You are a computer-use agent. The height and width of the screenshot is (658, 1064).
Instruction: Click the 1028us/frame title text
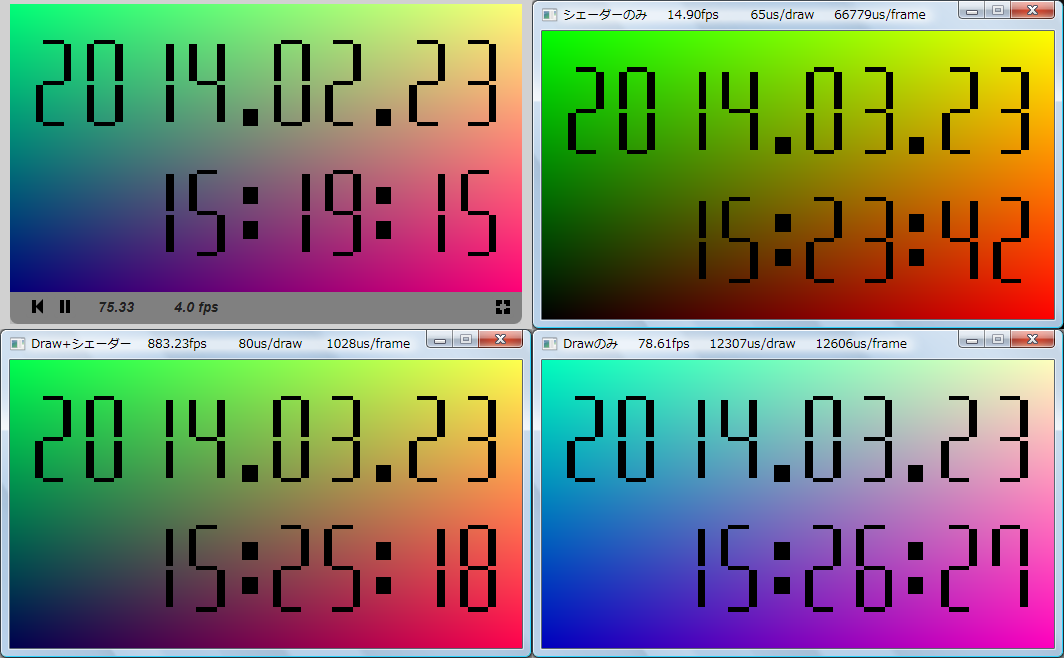pyautogui.click(x=368, y=344)
